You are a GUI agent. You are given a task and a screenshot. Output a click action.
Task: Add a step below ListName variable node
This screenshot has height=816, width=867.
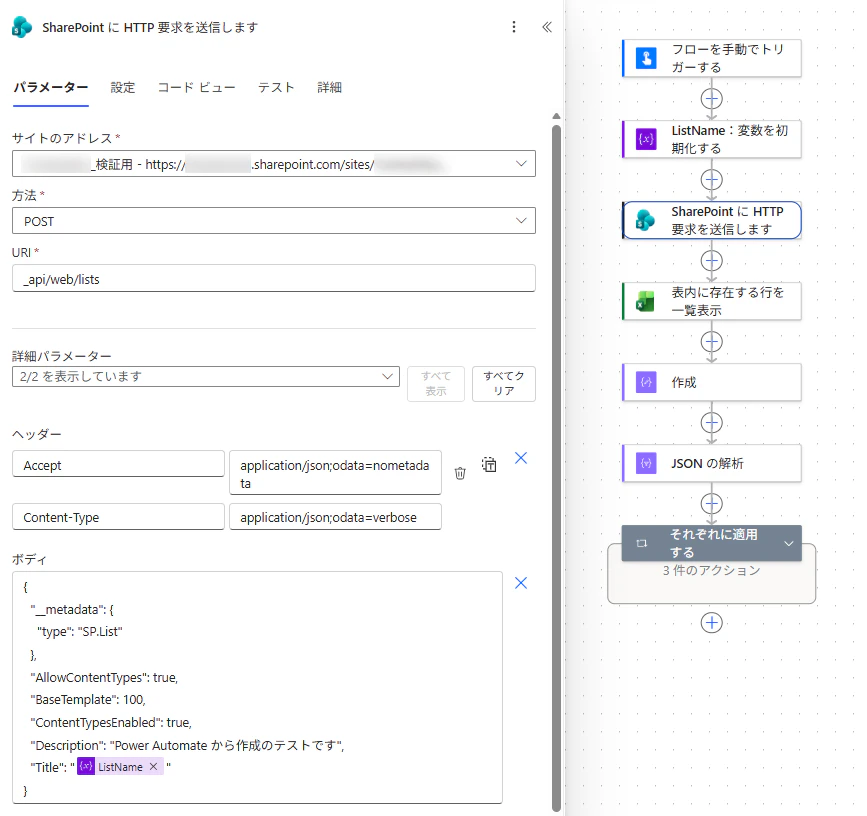click(x=712, y=180)
